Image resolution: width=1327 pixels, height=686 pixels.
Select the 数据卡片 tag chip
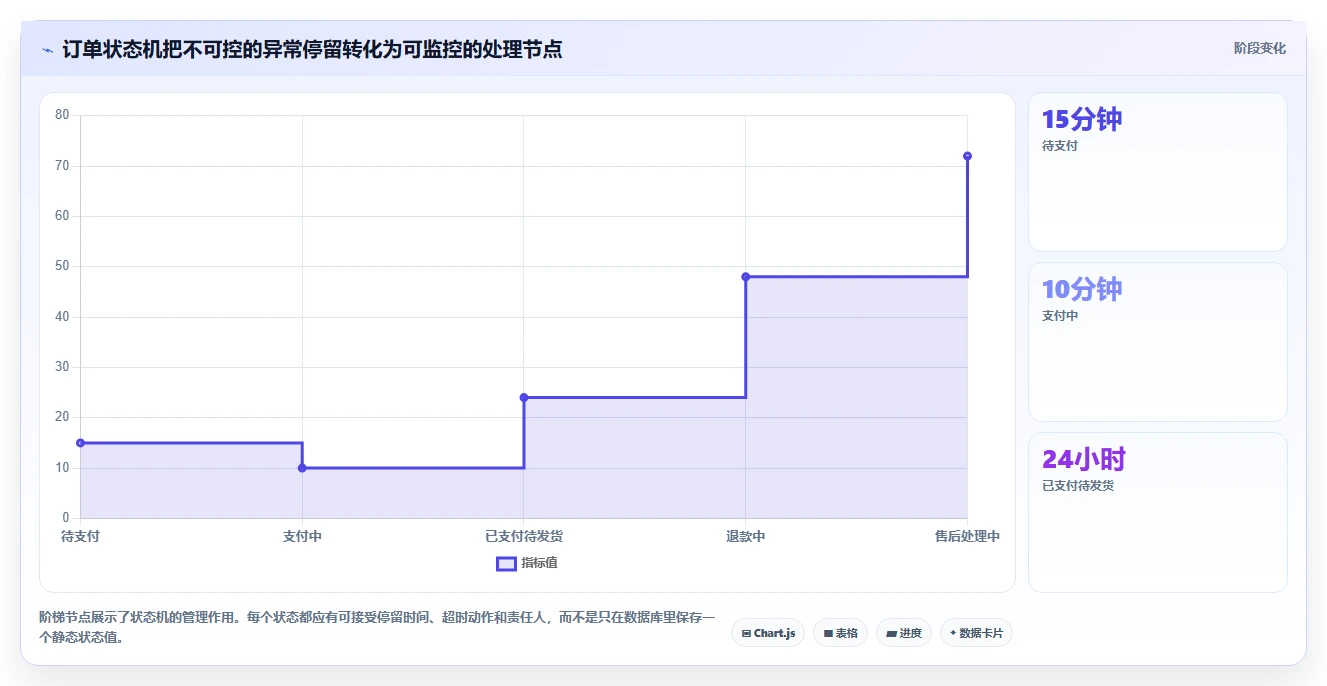[x=976, y=633]
